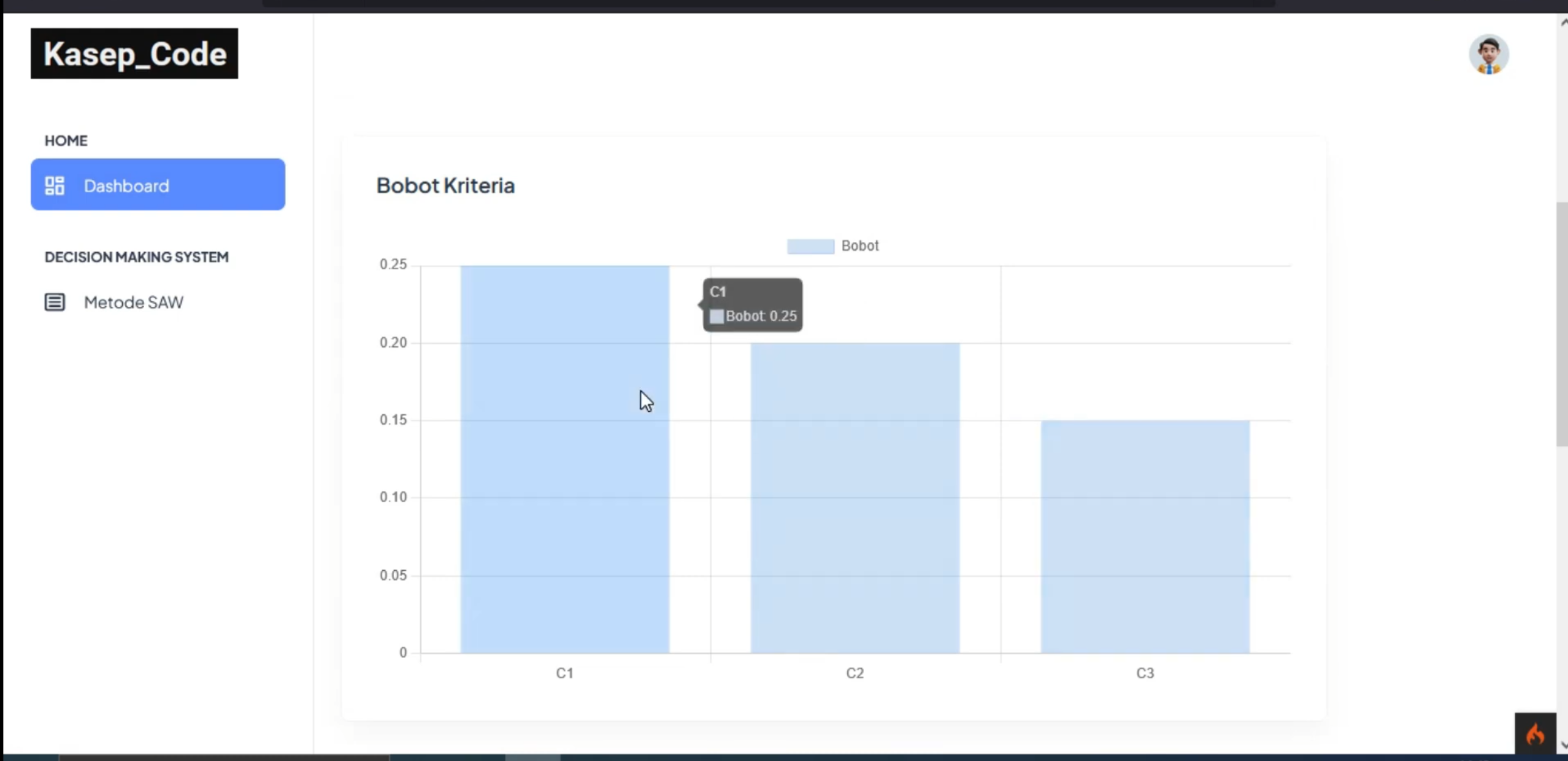Image resolution: width=1568 pixels, height=761 pixels.
Task: Click the HOME section label
Action: [66, 141]
